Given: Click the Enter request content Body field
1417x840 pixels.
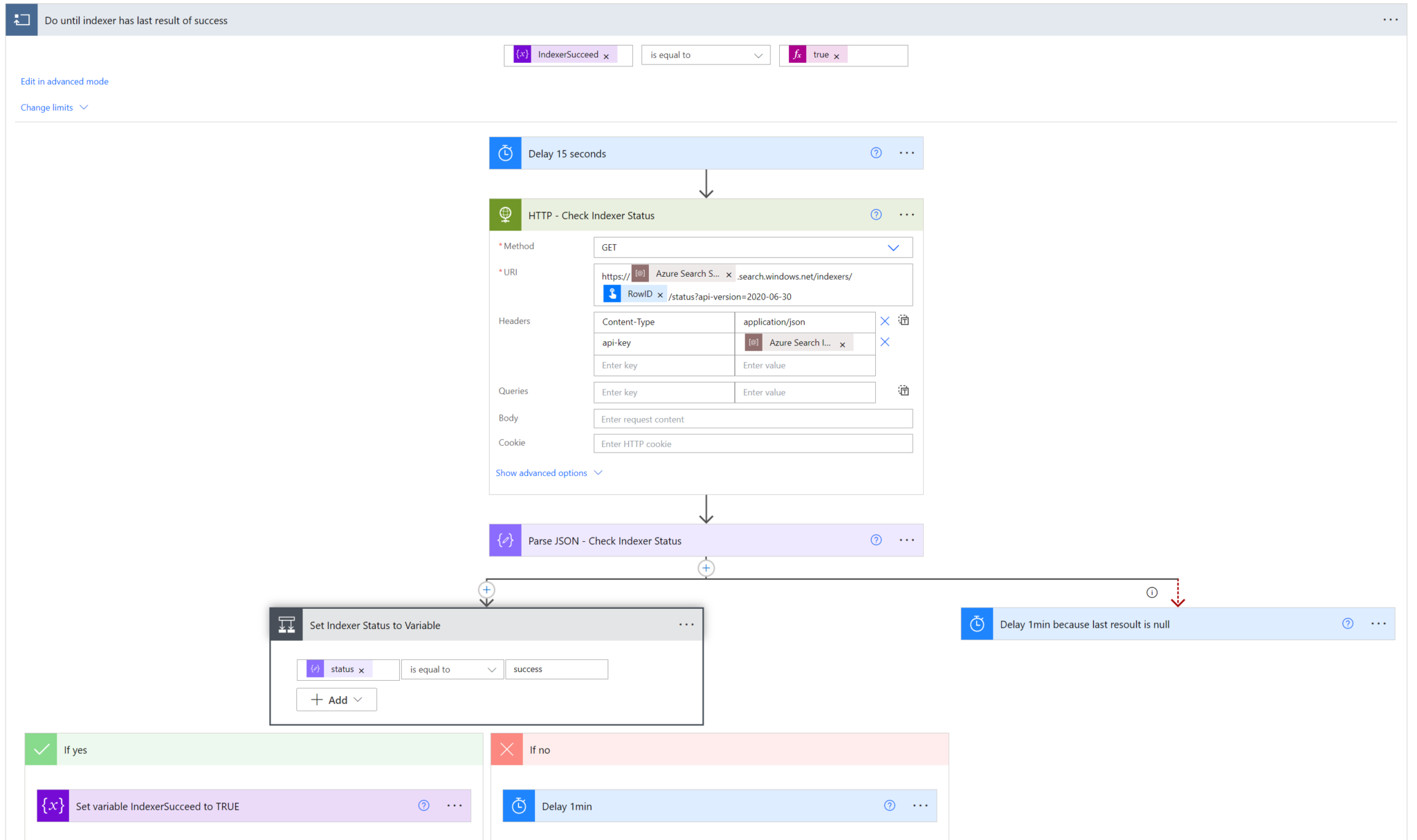Looking at the screenshot, I should 752,419.
